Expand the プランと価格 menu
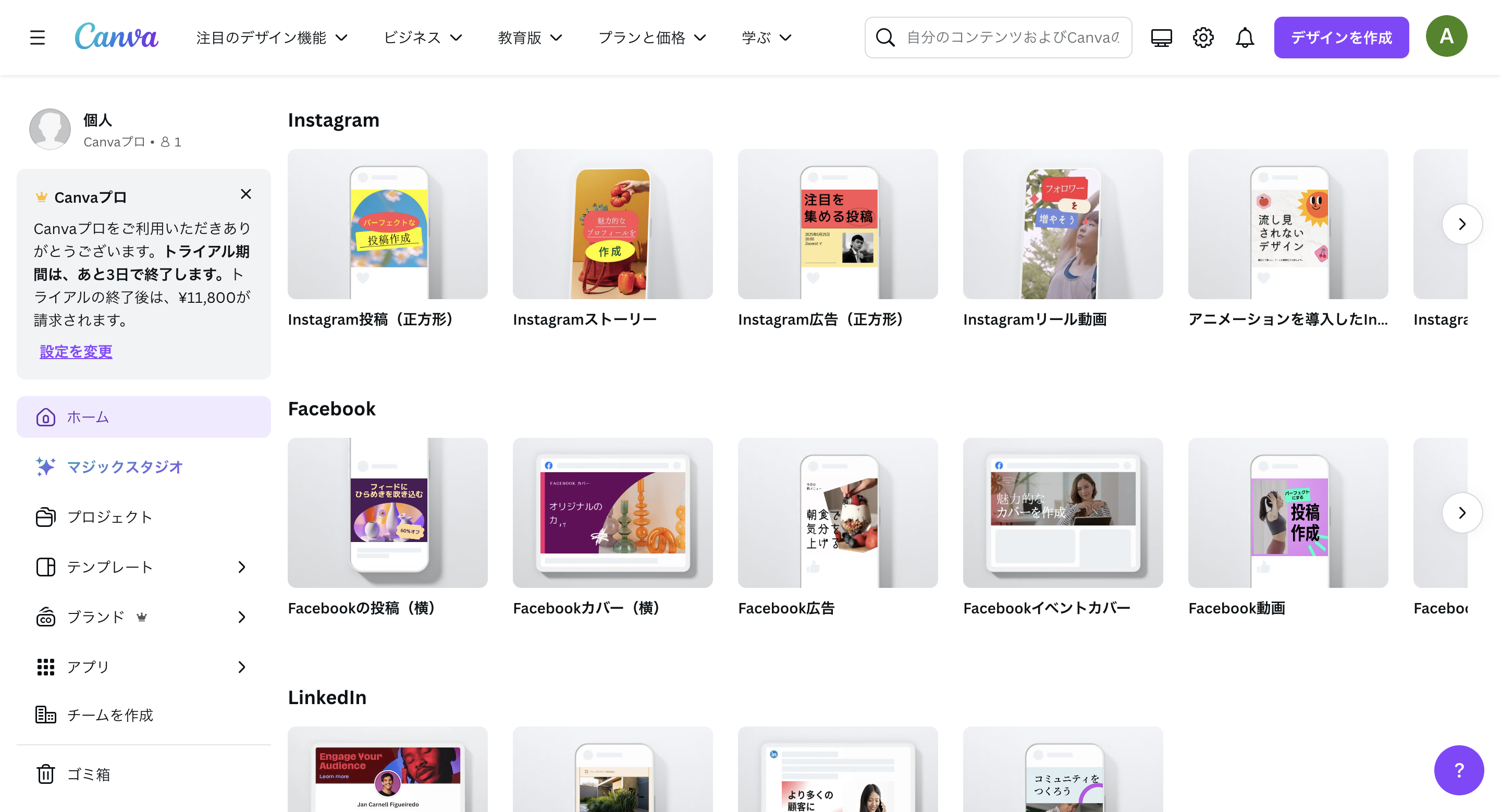The width and height of the screenshot is (1501, 812). point(653,38)
